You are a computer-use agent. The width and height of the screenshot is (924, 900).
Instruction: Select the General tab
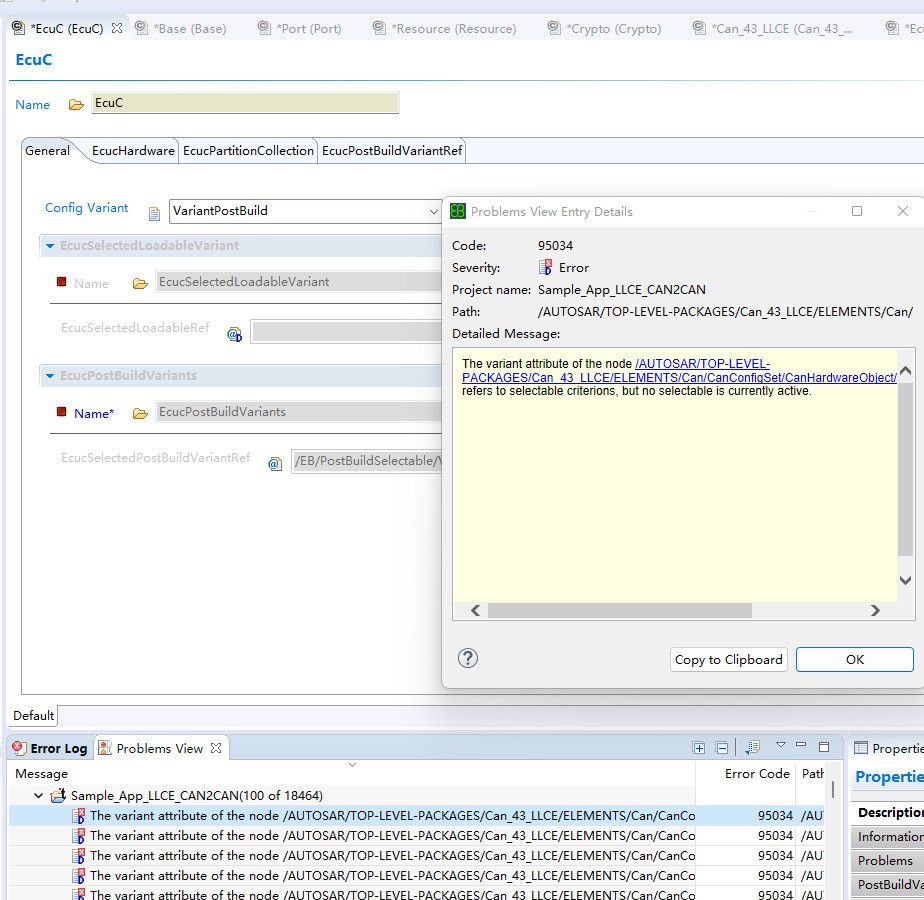[x=47, y=150]
